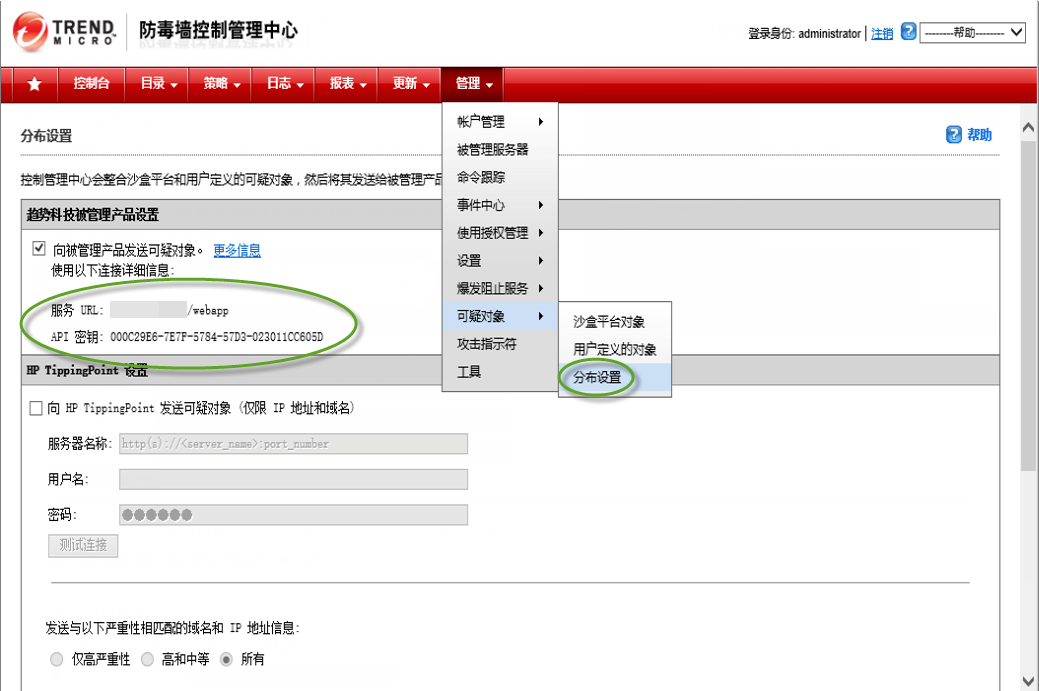1039x691 pixels.
Task: Click the 服务器名称 input field
Action: [293, 443]
